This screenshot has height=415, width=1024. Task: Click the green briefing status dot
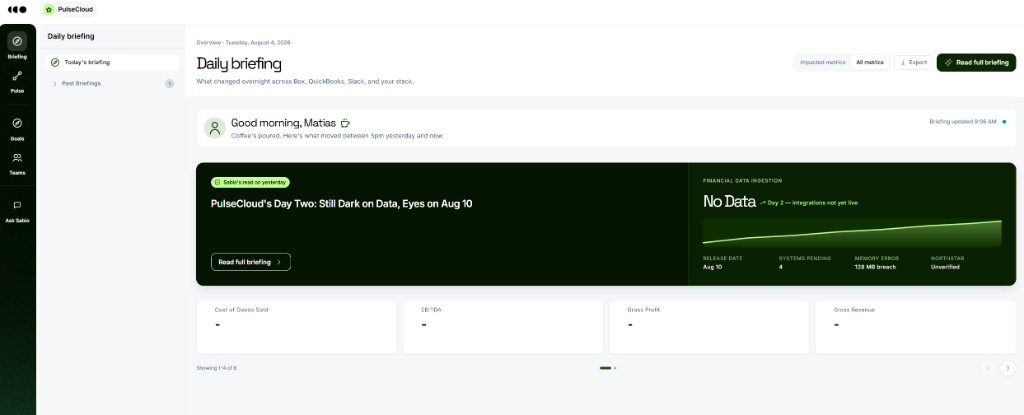click(x=1004, y=122)
